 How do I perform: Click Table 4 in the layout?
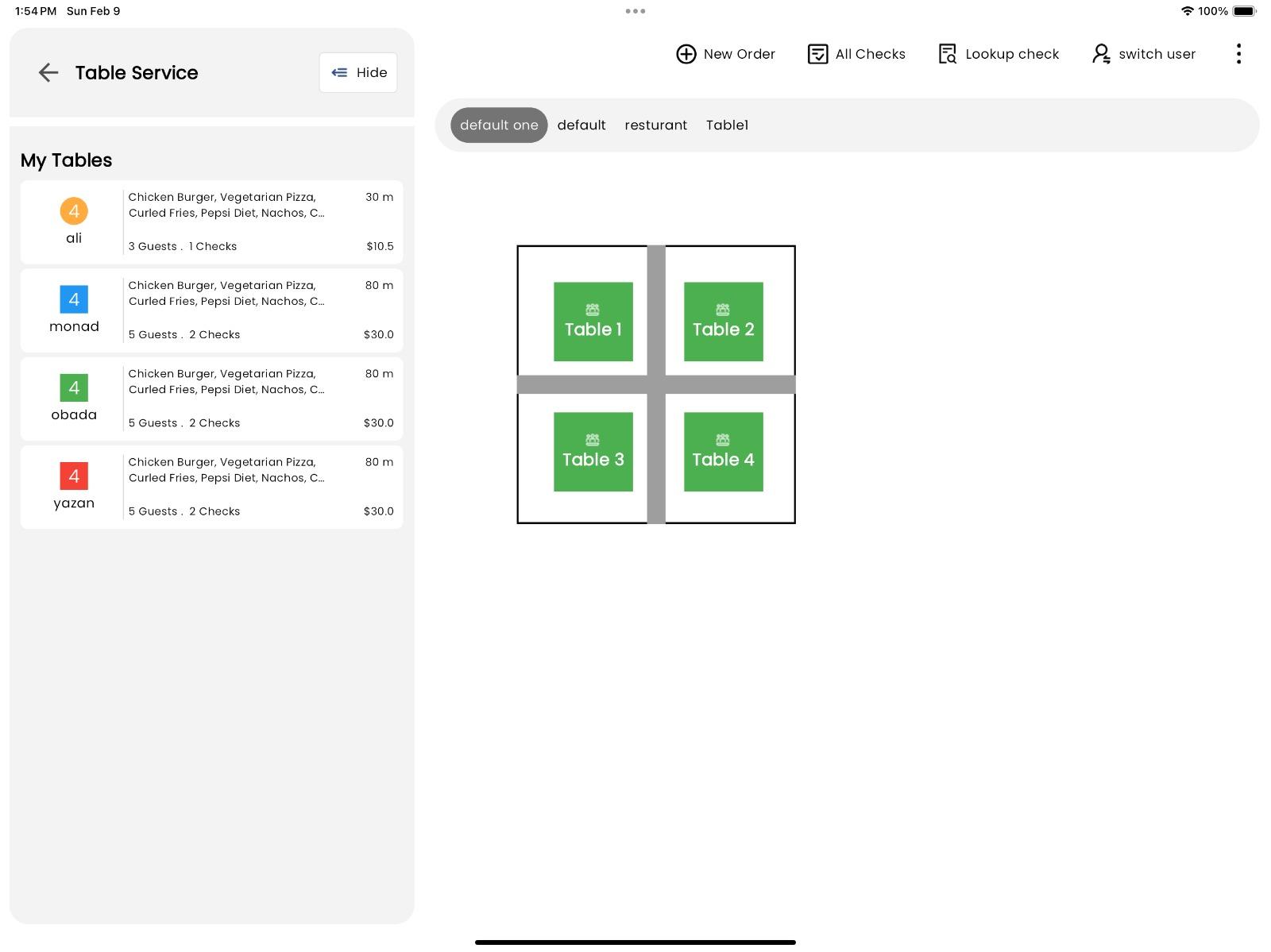click(x=723, y=451)
